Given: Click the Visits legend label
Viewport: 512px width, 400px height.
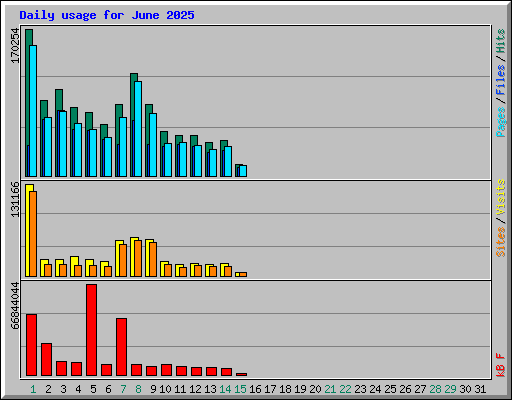Looking at the screenshot, I should [501, 197].
